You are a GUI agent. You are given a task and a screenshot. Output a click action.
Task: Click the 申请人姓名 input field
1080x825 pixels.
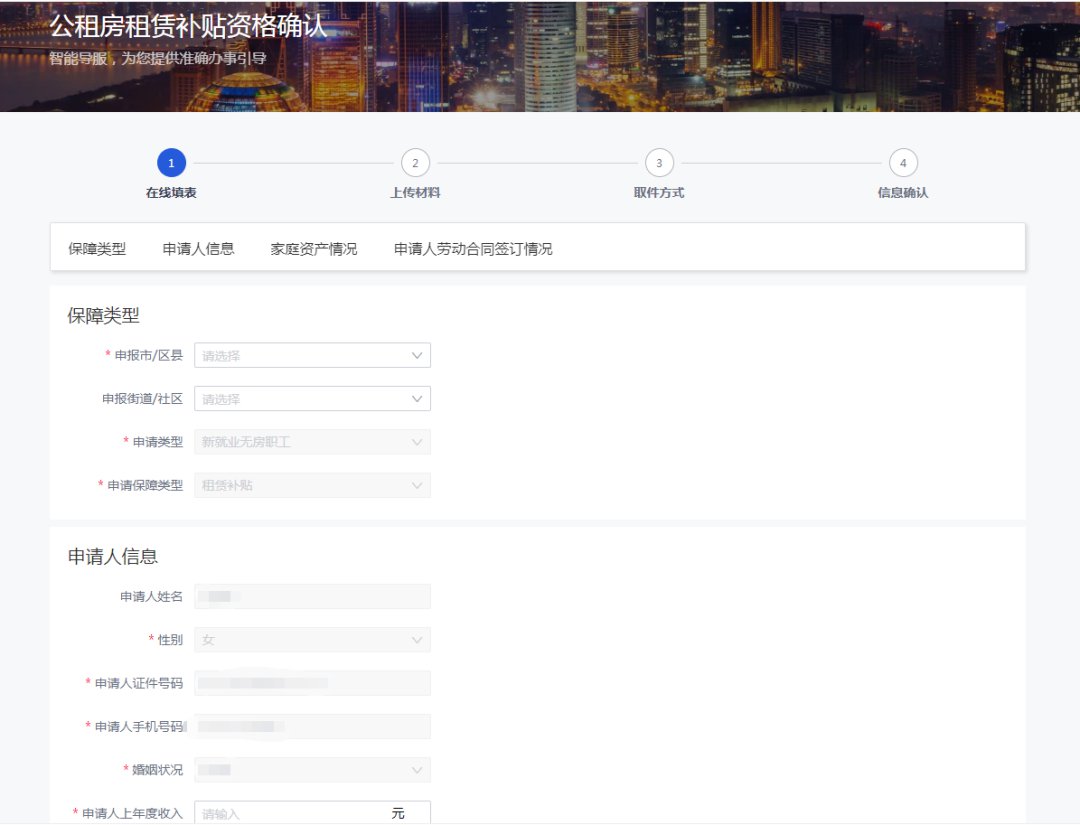tap(312, 597)
